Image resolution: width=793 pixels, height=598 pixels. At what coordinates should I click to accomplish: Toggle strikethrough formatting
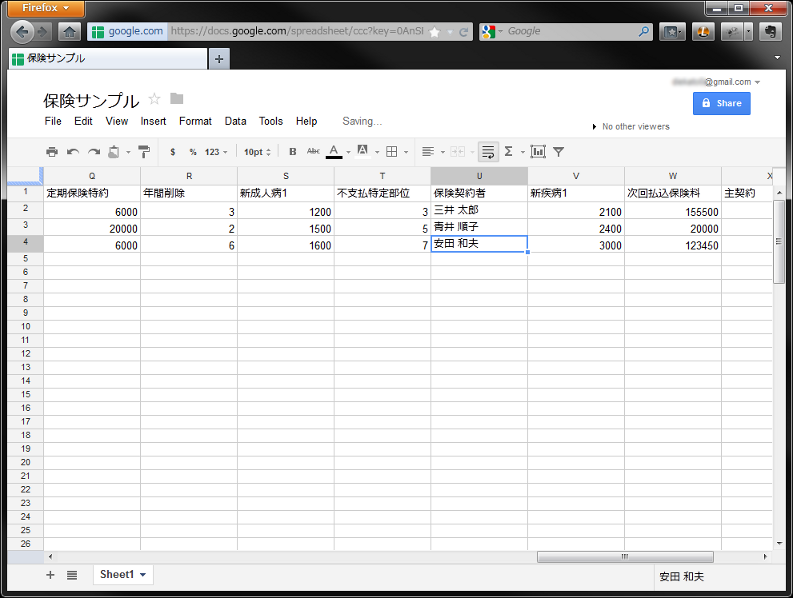[313, 151]
